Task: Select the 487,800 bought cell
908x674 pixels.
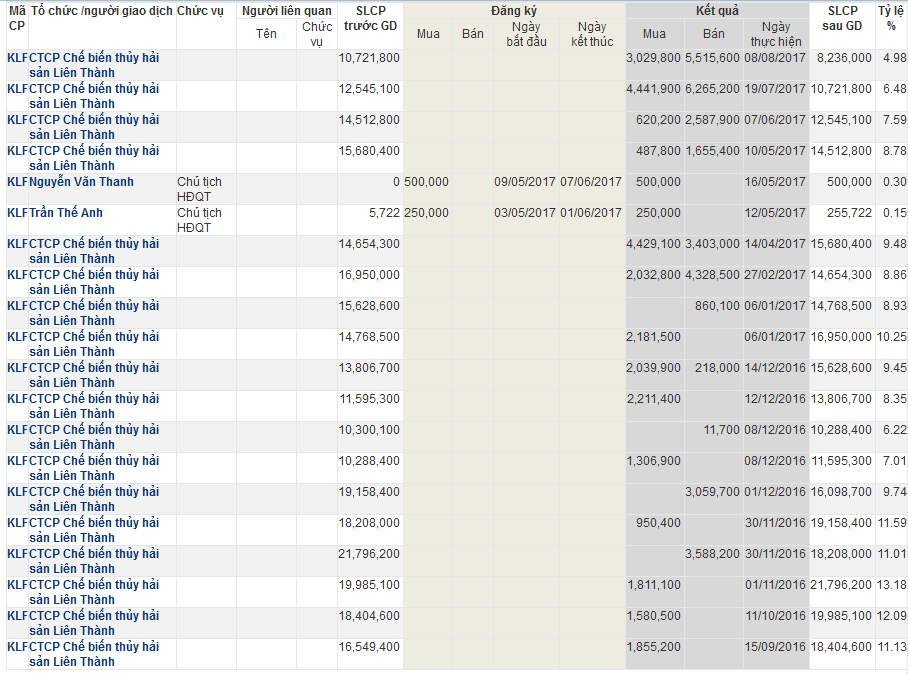Action: click(658, 151)
